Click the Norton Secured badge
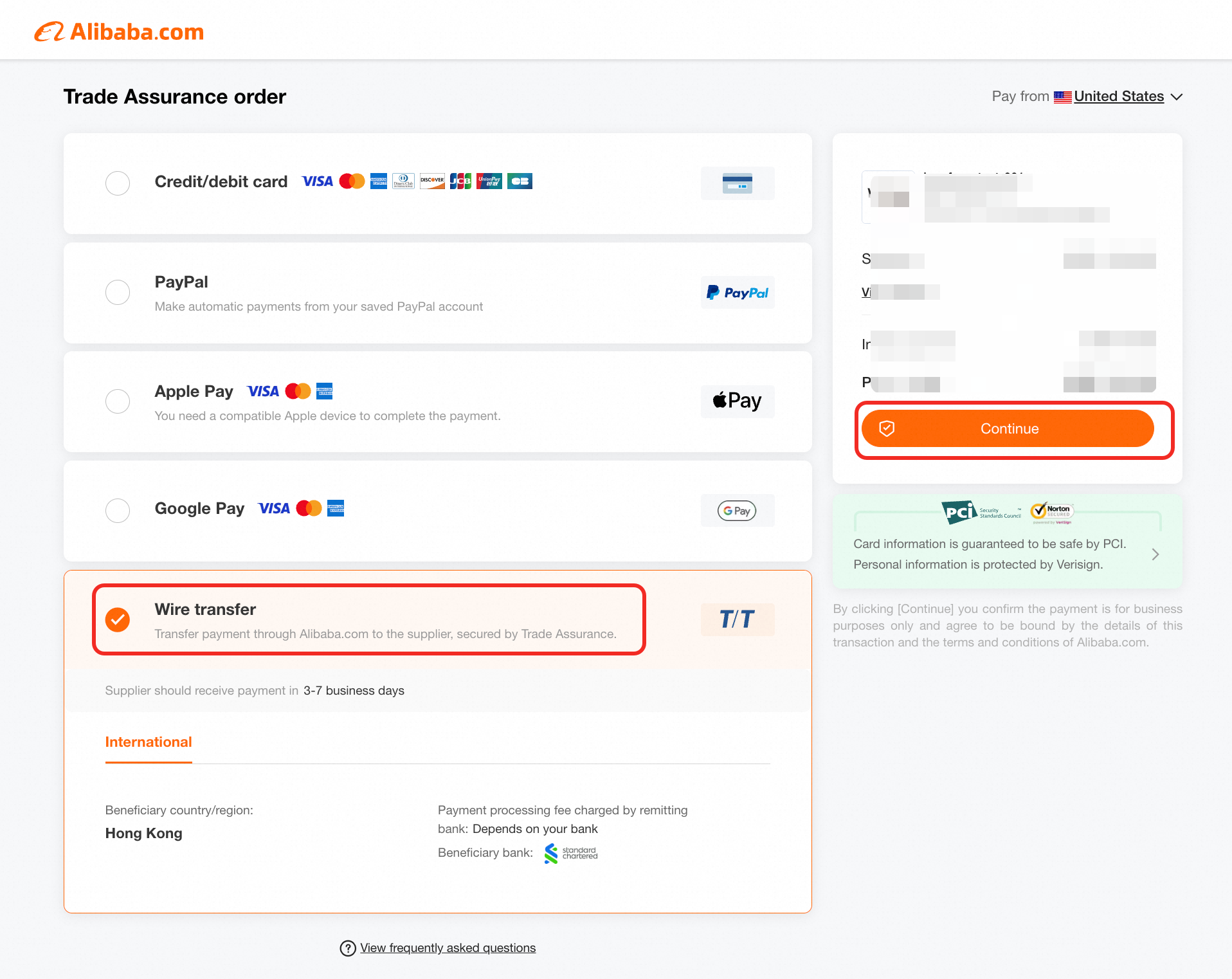 click(1052, 512)
